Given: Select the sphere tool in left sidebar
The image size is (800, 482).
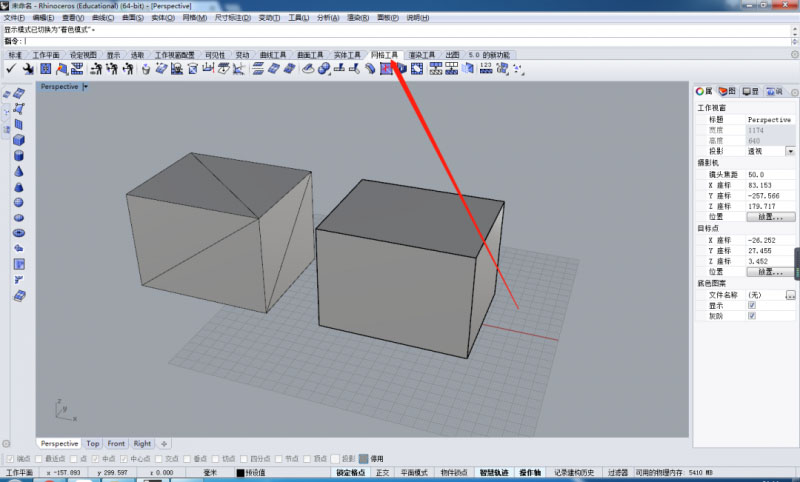Looking at the screenshot, I should tap(19, 202).
